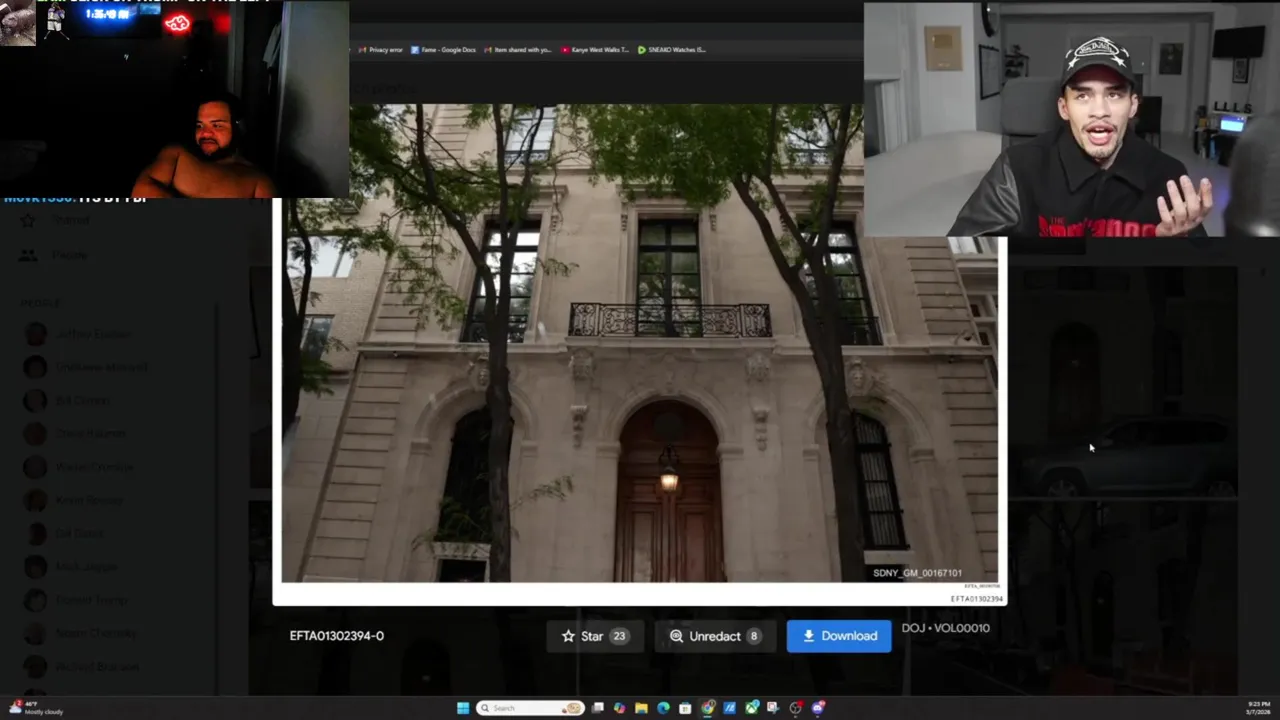This screenshot has height=720, width=1280.
Task: Open the Privacy error bookmark
Action: pos(381,49)
